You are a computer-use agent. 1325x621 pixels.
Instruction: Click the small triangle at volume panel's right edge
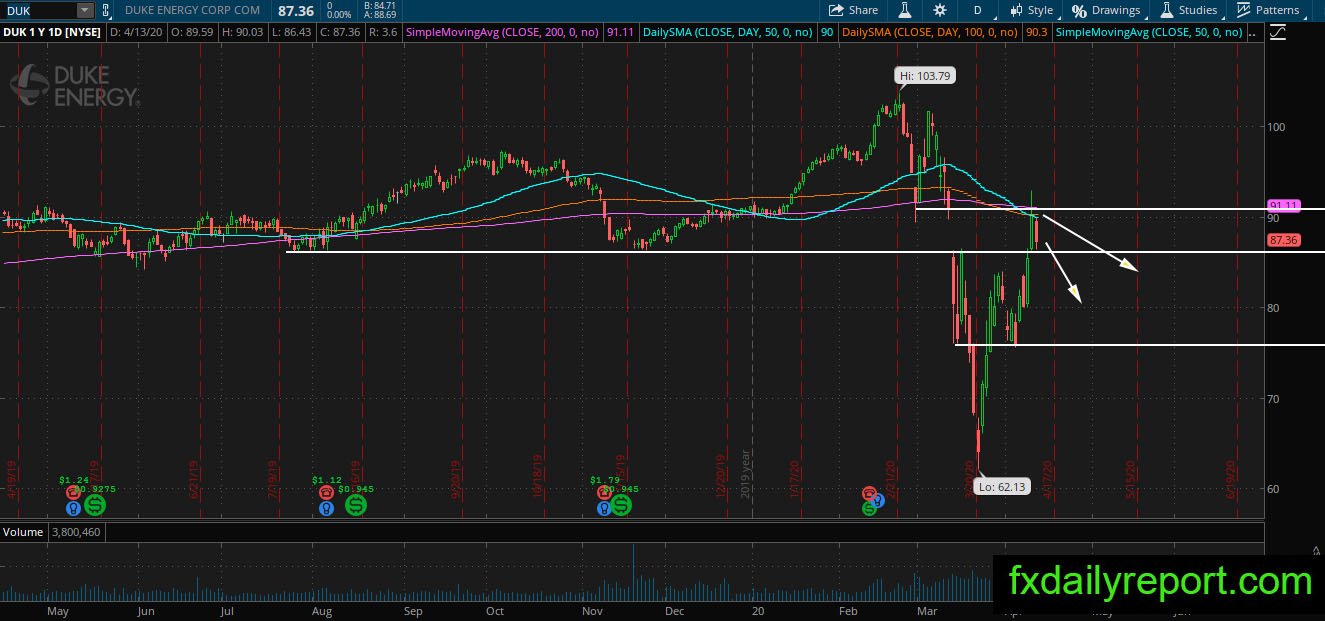[x=1317, y=549]
